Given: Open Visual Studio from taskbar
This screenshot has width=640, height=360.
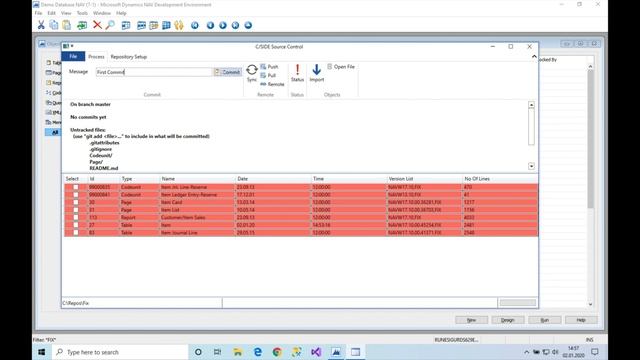Looking at the screenshot, I should point(316,352).
